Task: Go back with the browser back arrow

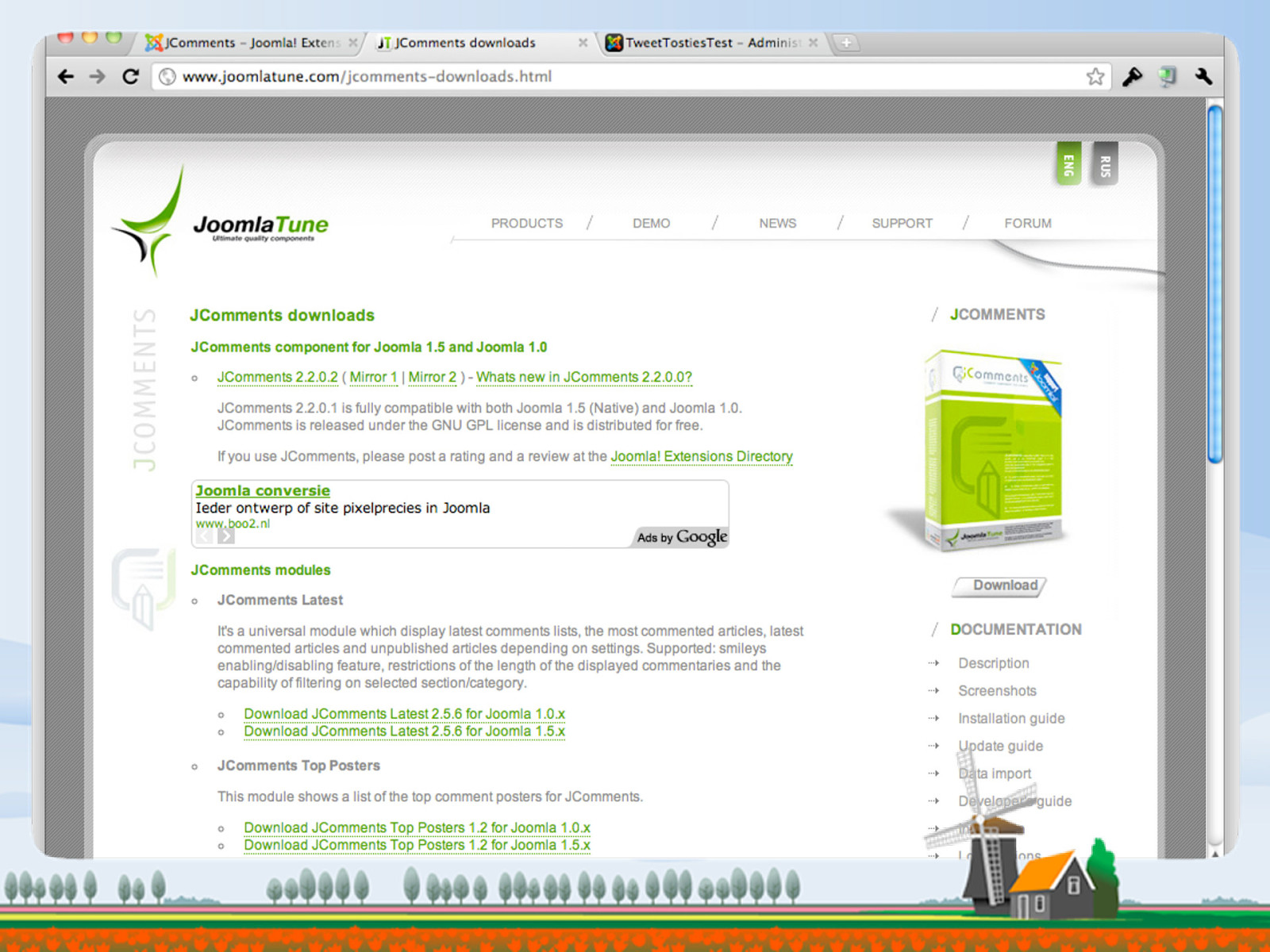Action: point(66,76)
